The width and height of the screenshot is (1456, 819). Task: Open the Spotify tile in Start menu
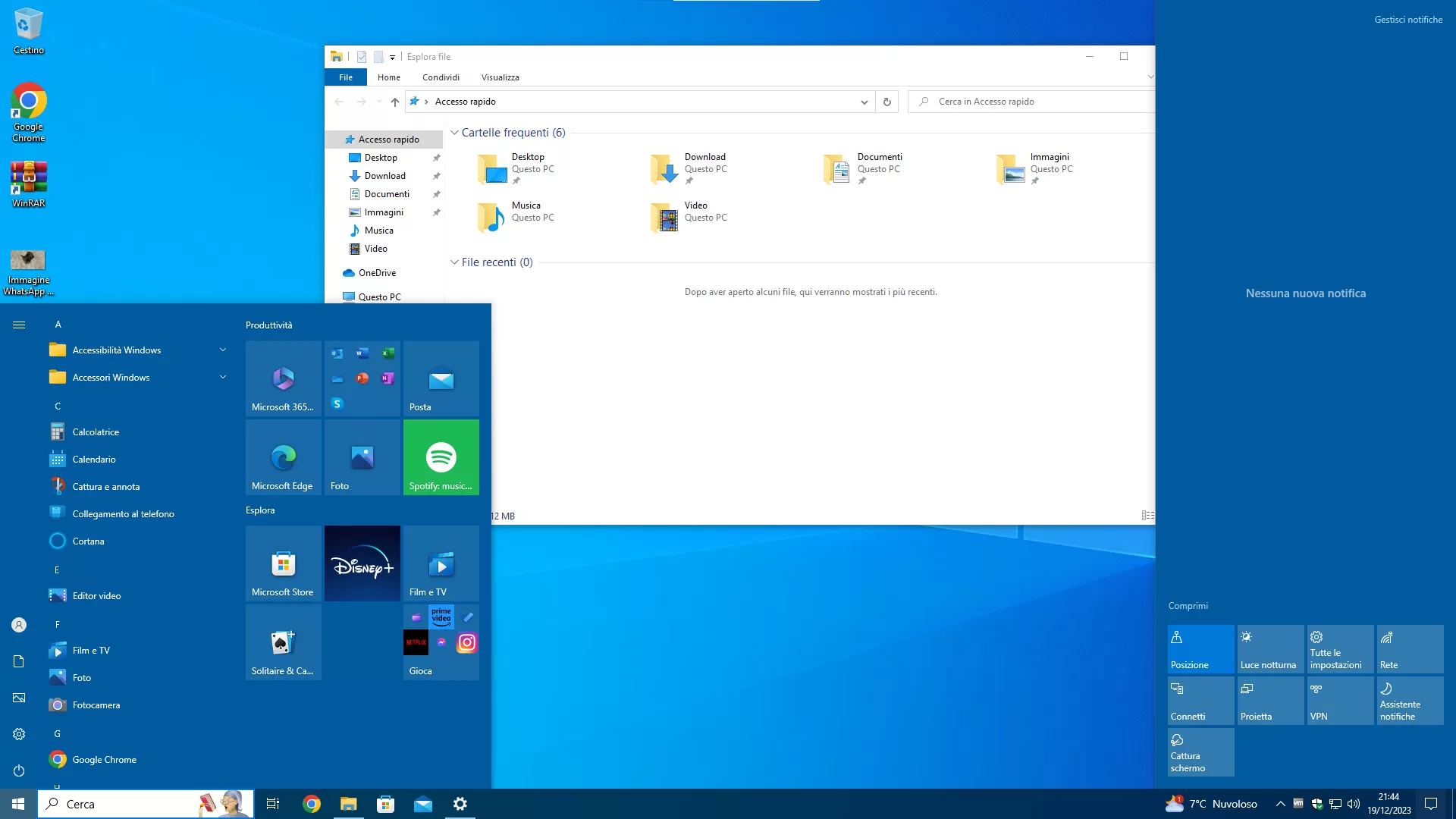point(441,457)
